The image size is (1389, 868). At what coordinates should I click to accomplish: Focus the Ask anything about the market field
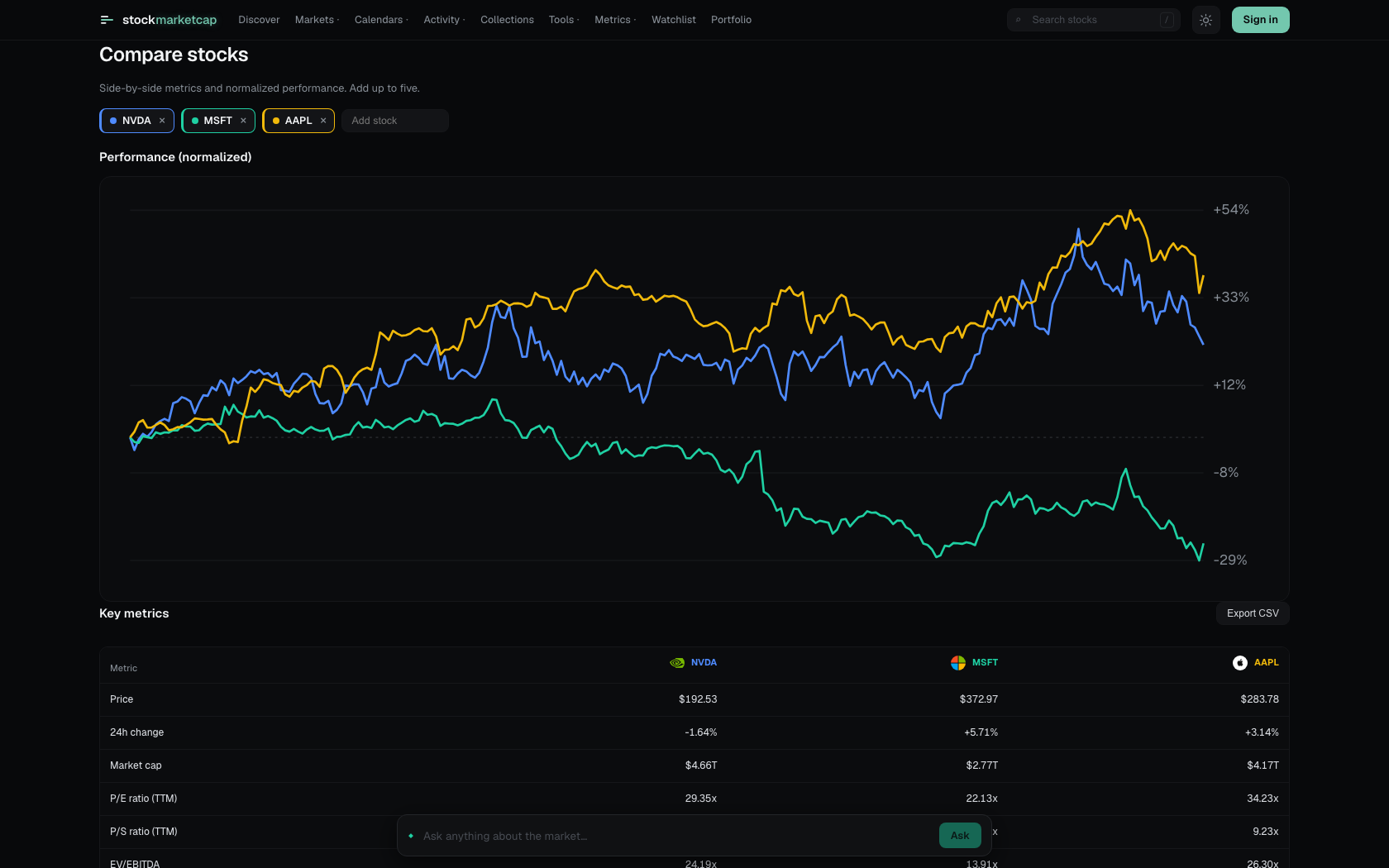tap(678, 836)
